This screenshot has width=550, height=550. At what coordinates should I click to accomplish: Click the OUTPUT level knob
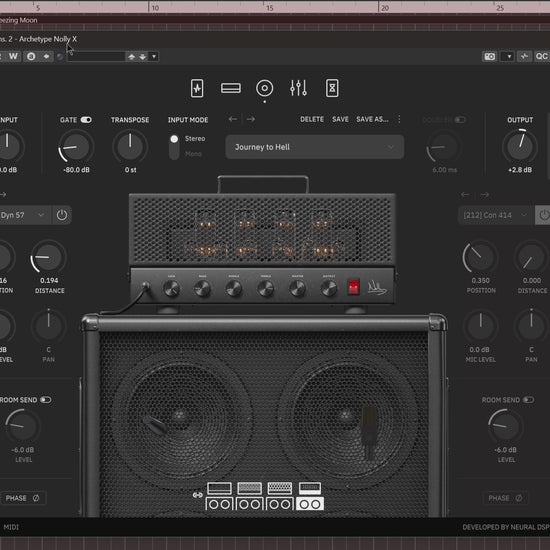click(x=520, y=147)
